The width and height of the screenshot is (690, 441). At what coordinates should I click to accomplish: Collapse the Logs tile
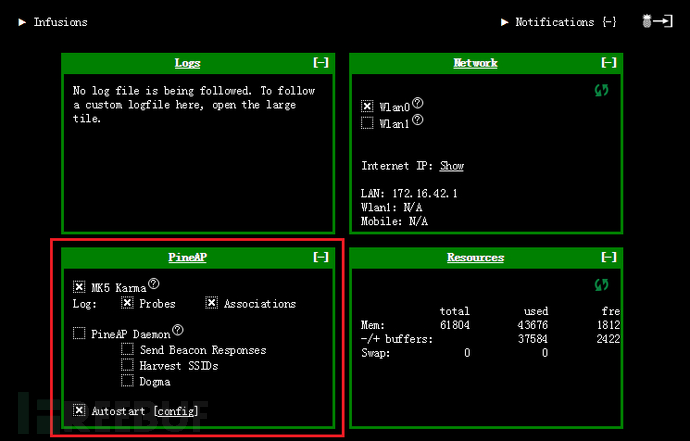[x=321, y=62]
